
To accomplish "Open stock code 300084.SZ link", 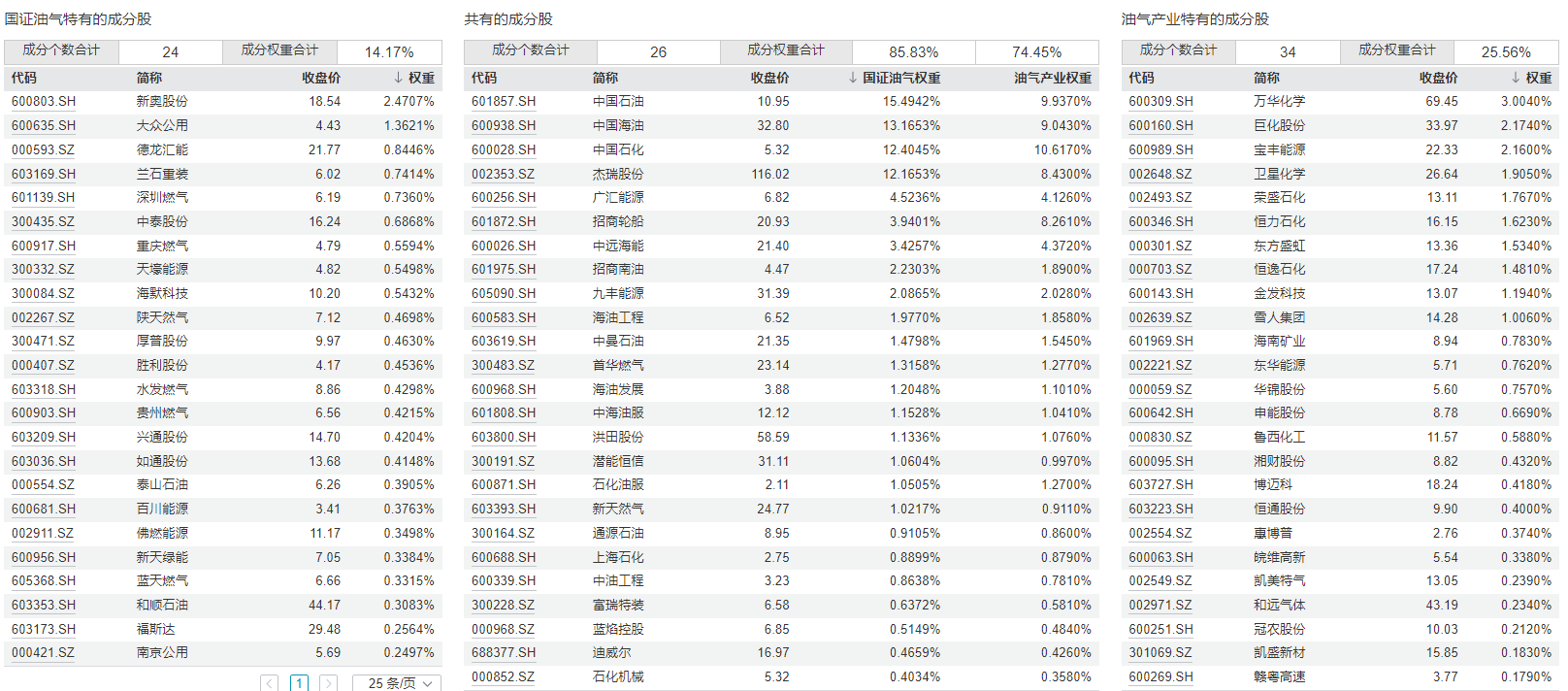I will point(44,293).
